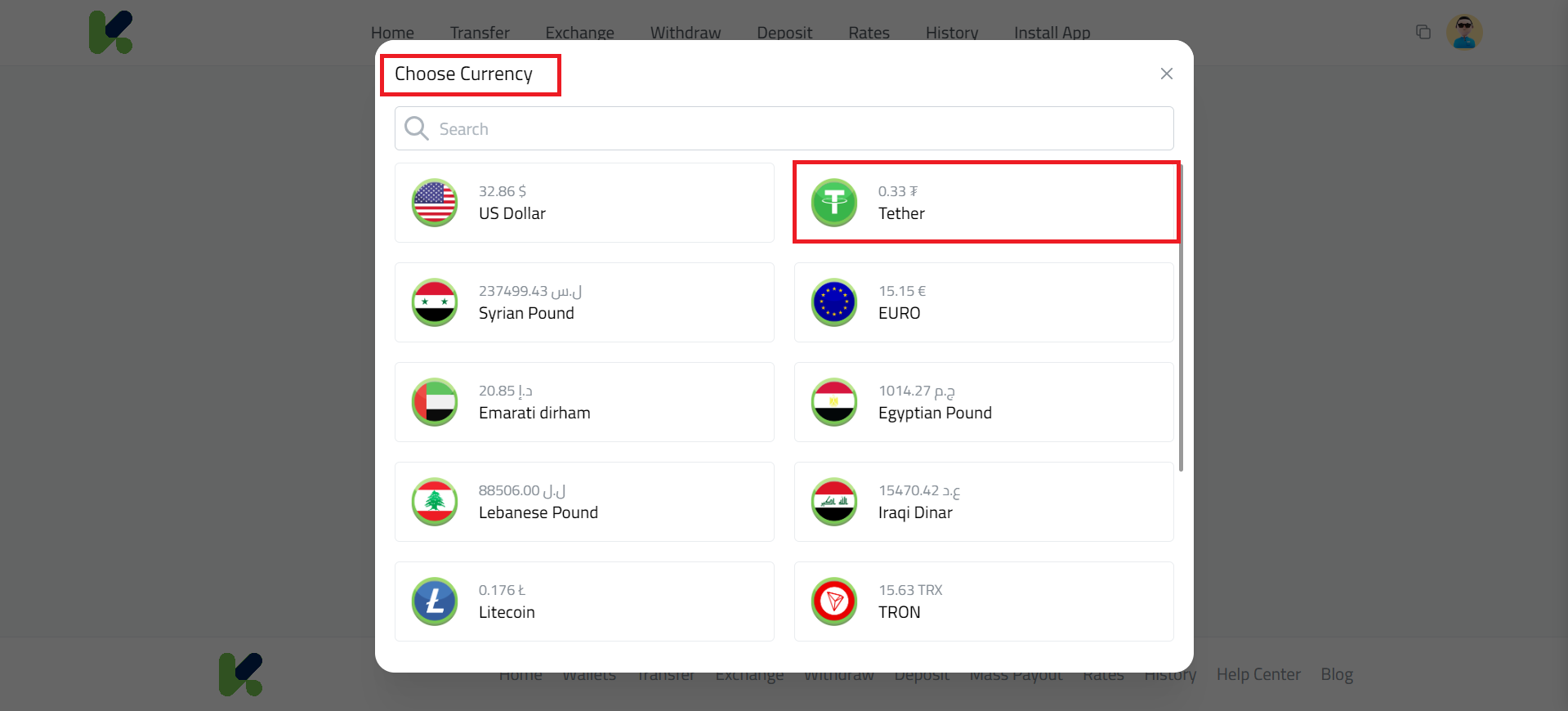Click the Iraqi Dinar flag icon
1568x711 pixels.
[834, 502]
